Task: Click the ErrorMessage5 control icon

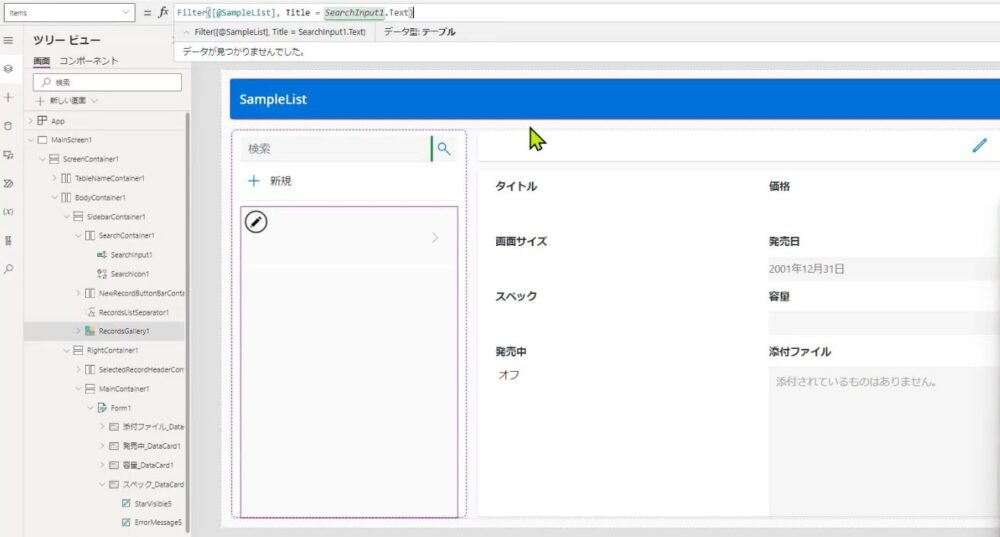Action: coord(126,522)
